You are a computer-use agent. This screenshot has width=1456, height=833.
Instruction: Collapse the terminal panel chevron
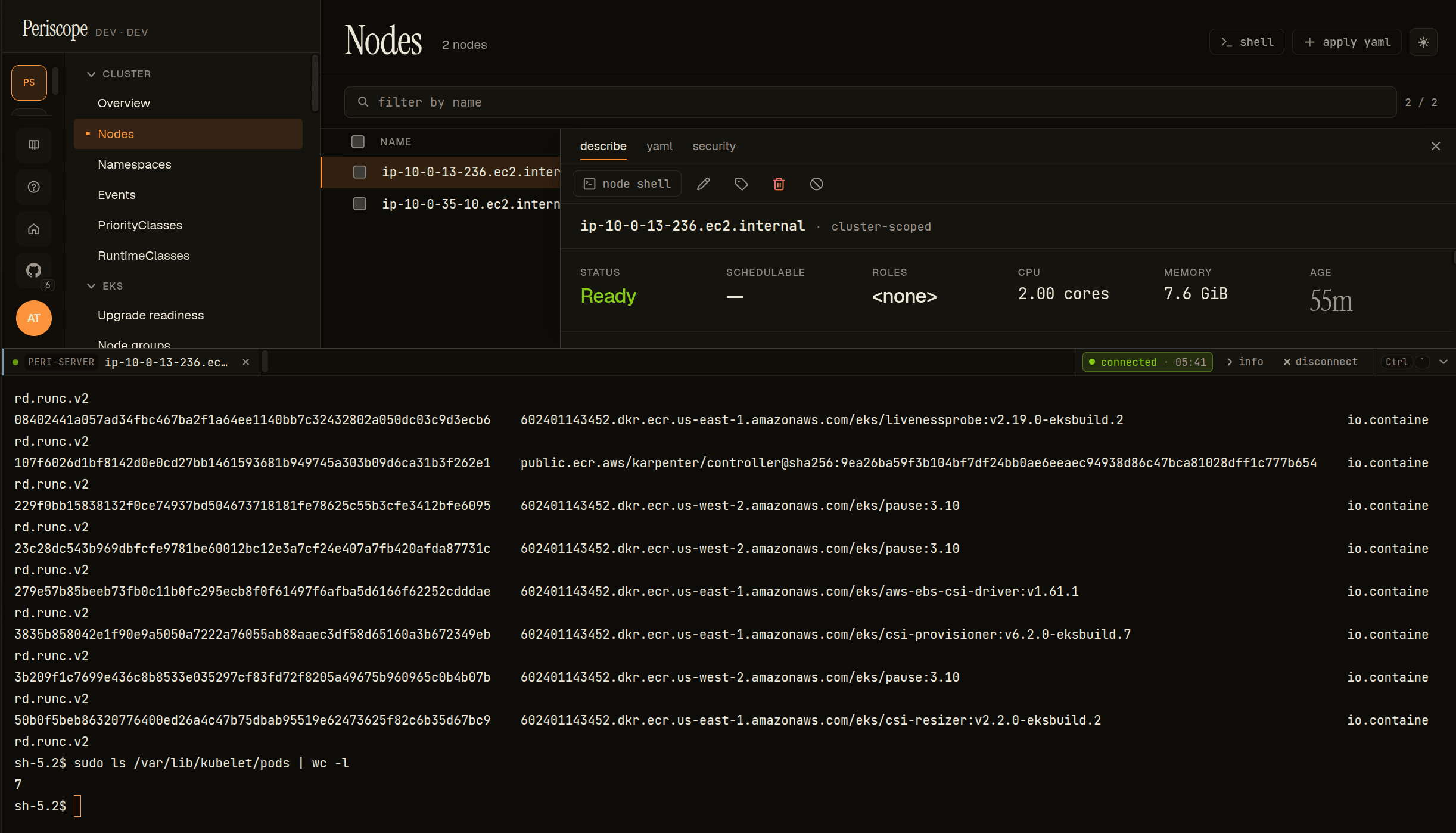tap(1443, 362)
